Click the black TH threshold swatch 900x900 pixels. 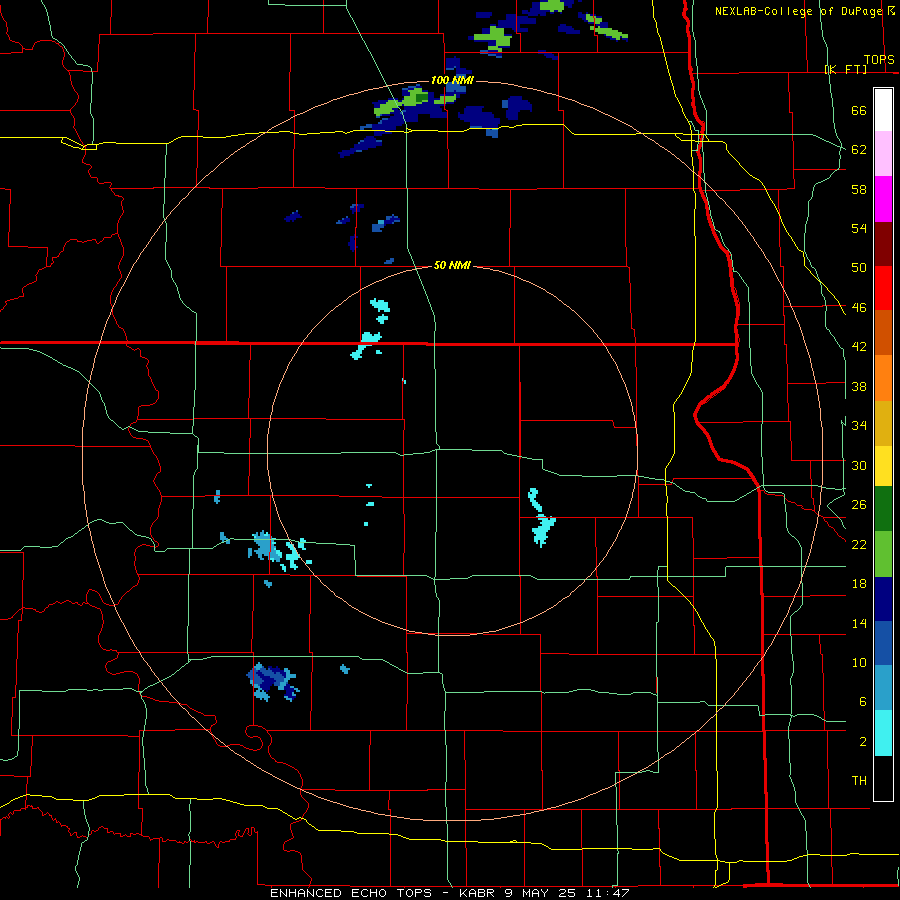883,778
